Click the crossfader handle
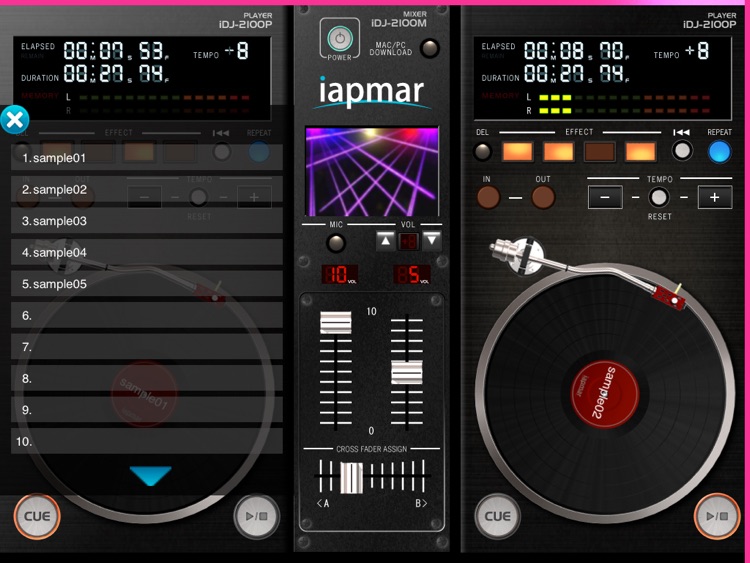This screenshot has width=750, height=563. click(351, 477)
